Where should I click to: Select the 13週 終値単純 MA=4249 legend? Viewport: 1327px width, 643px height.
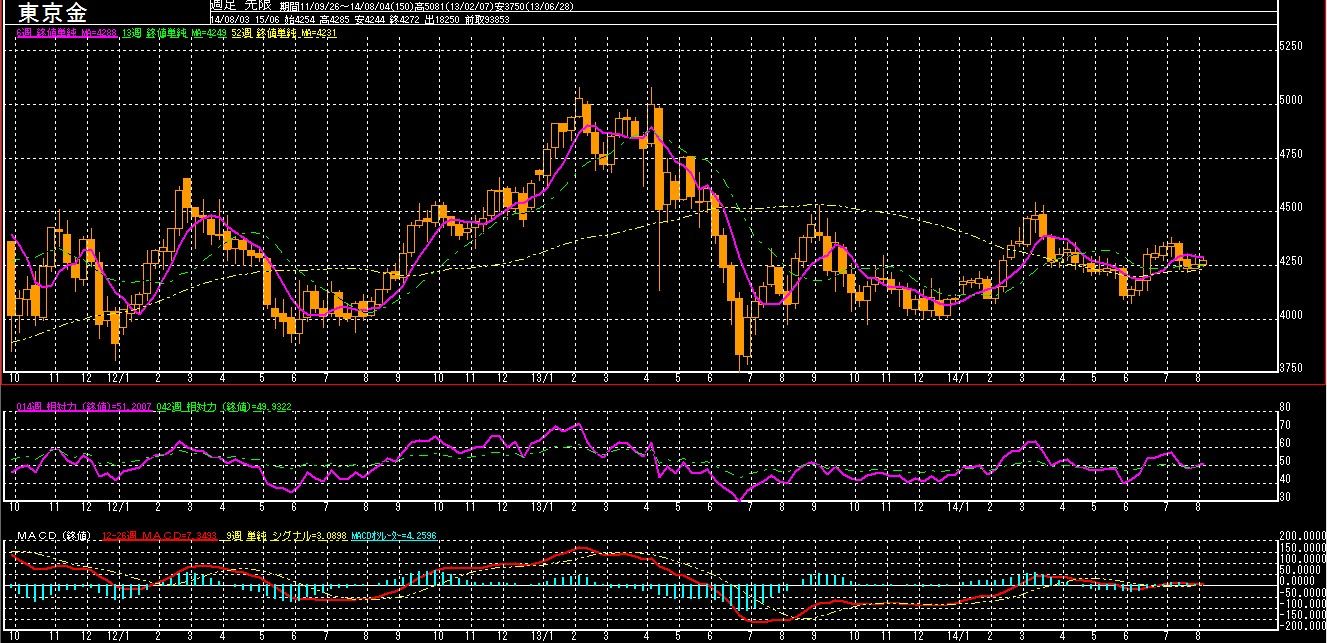pyautogui.click(x=175, y=33)
